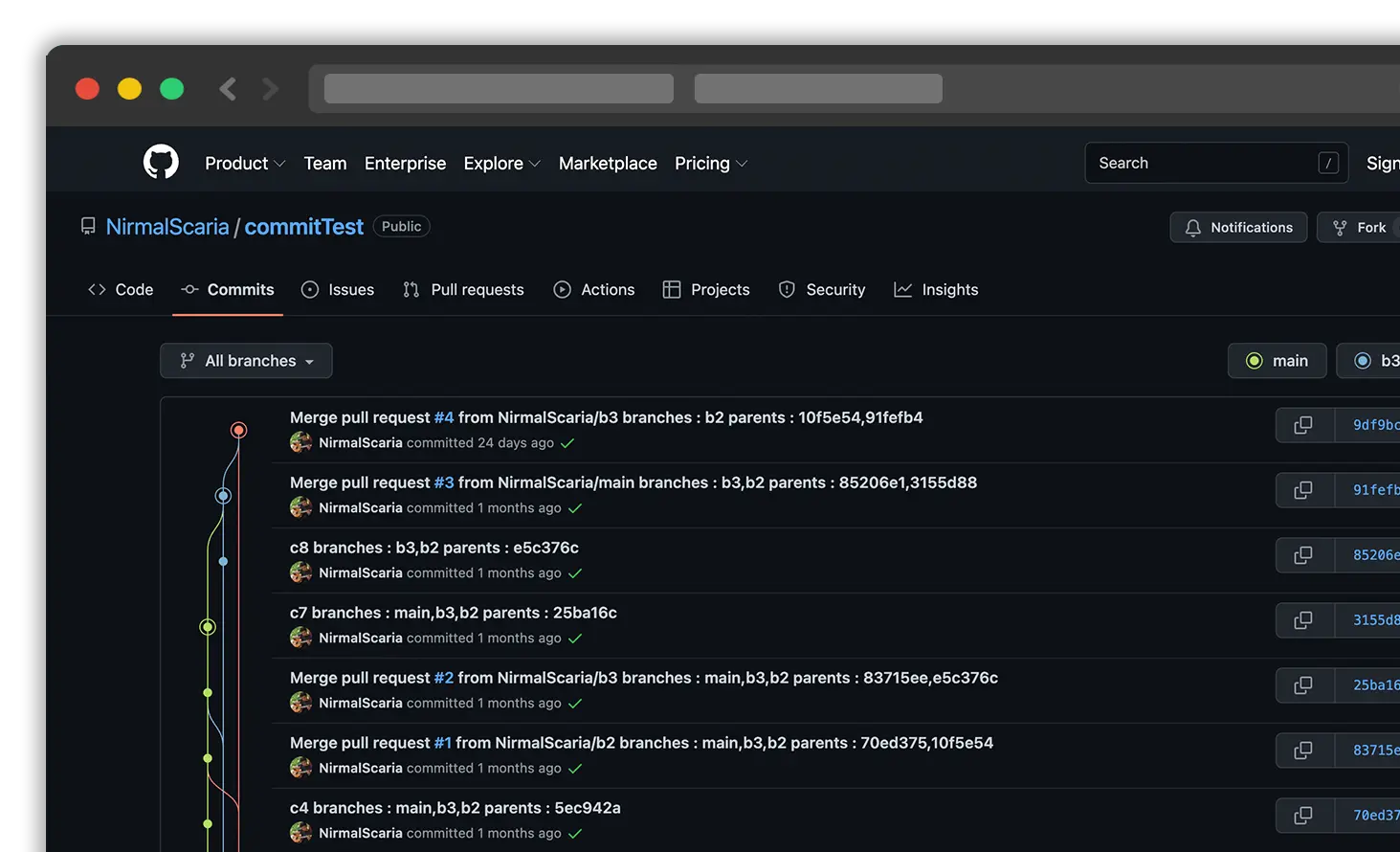
Task: Click the green check status on c7 commit
Action: point(575,639)
